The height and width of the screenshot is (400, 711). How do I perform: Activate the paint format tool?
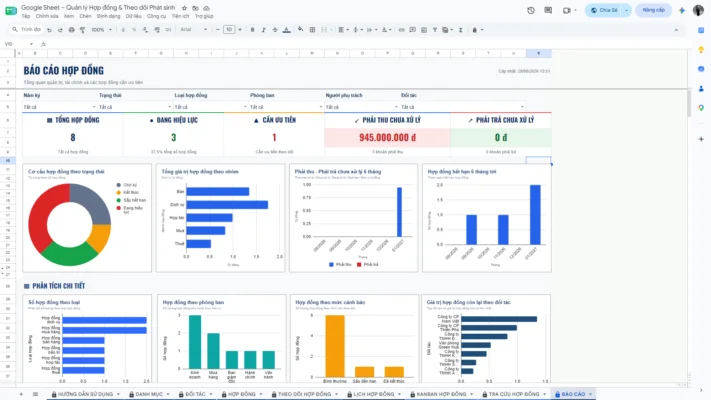click(x=82, y=30)
